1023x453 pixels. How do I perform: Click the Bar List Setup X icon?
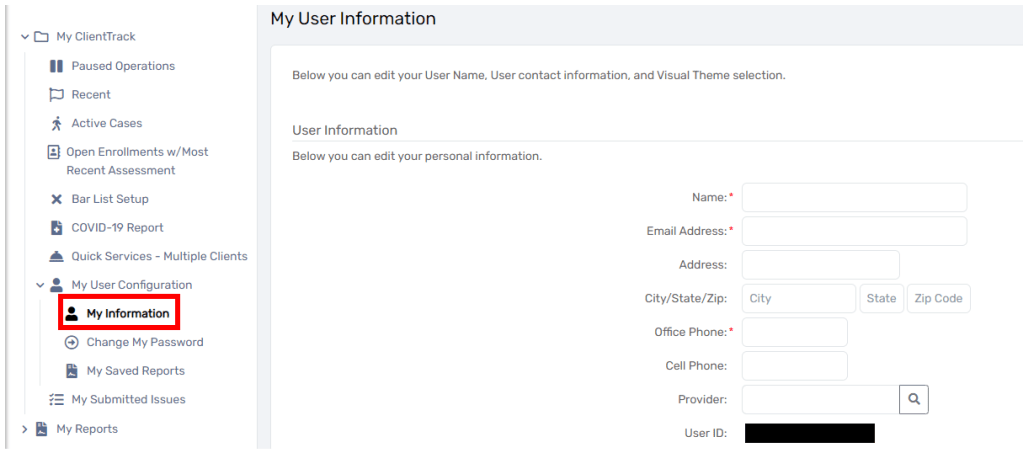56,199
